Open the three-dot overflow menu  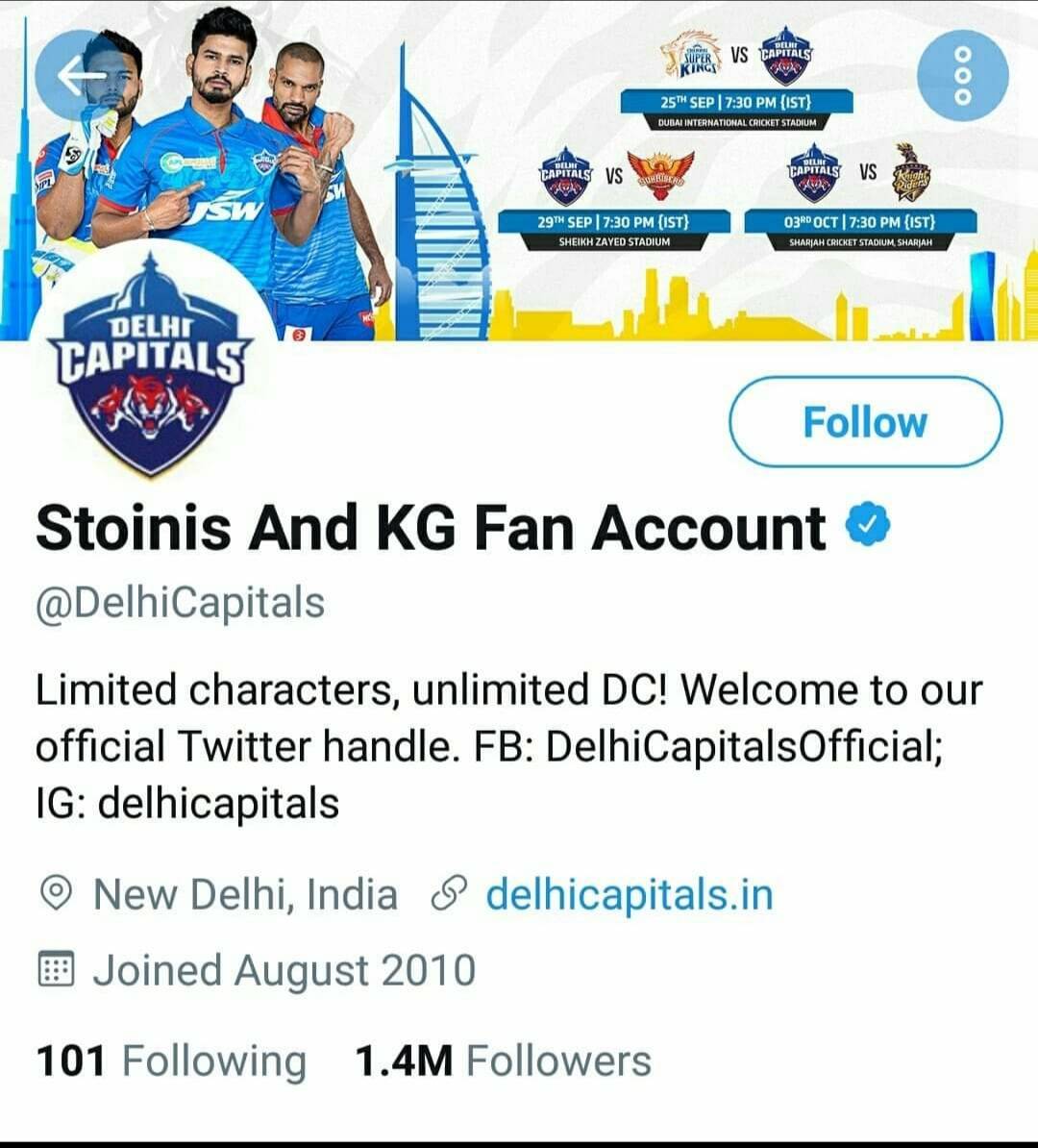point(962,75)
